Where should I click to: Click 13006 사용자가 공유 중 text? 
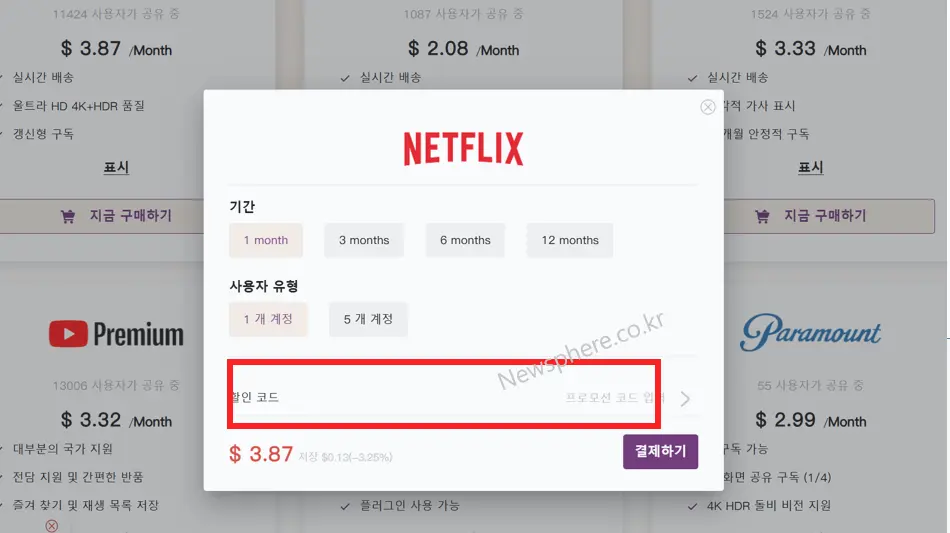(116, 385)
